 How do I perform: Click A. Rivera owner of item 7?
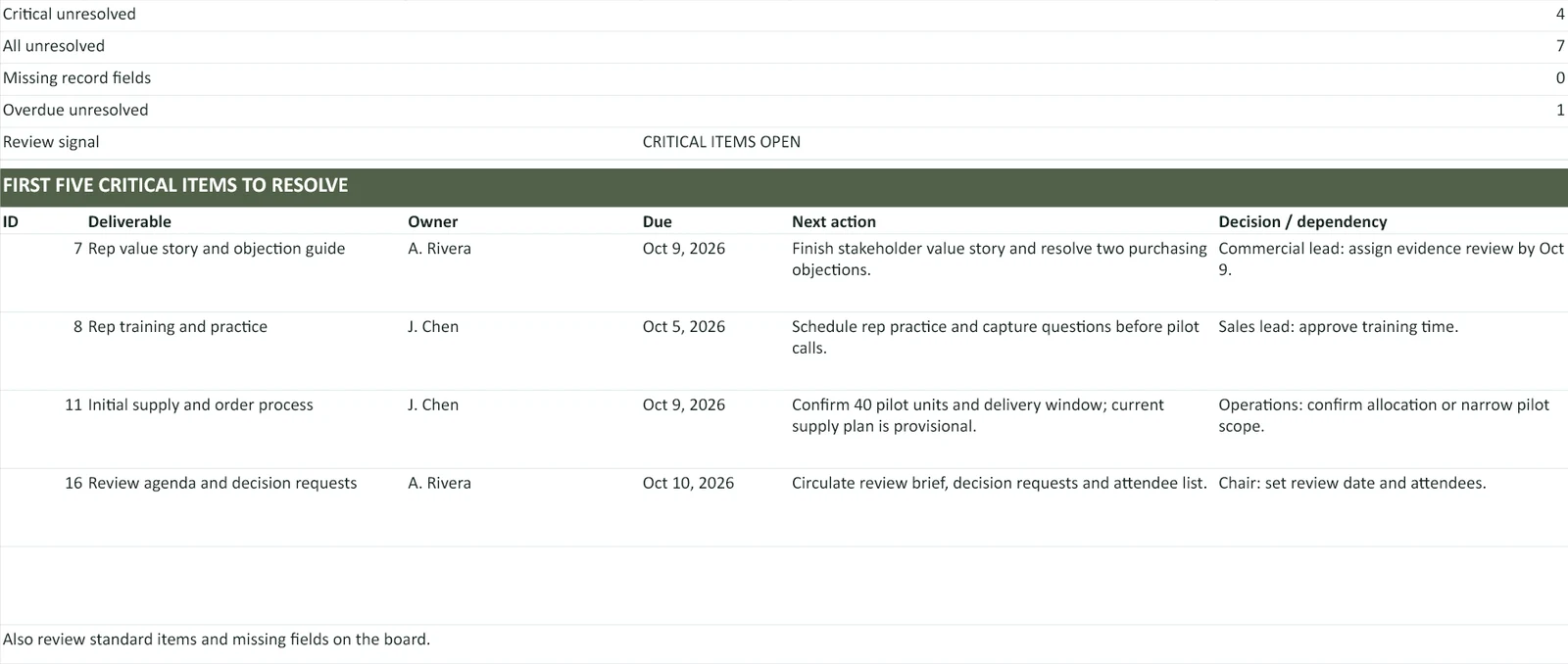point(439,249)
